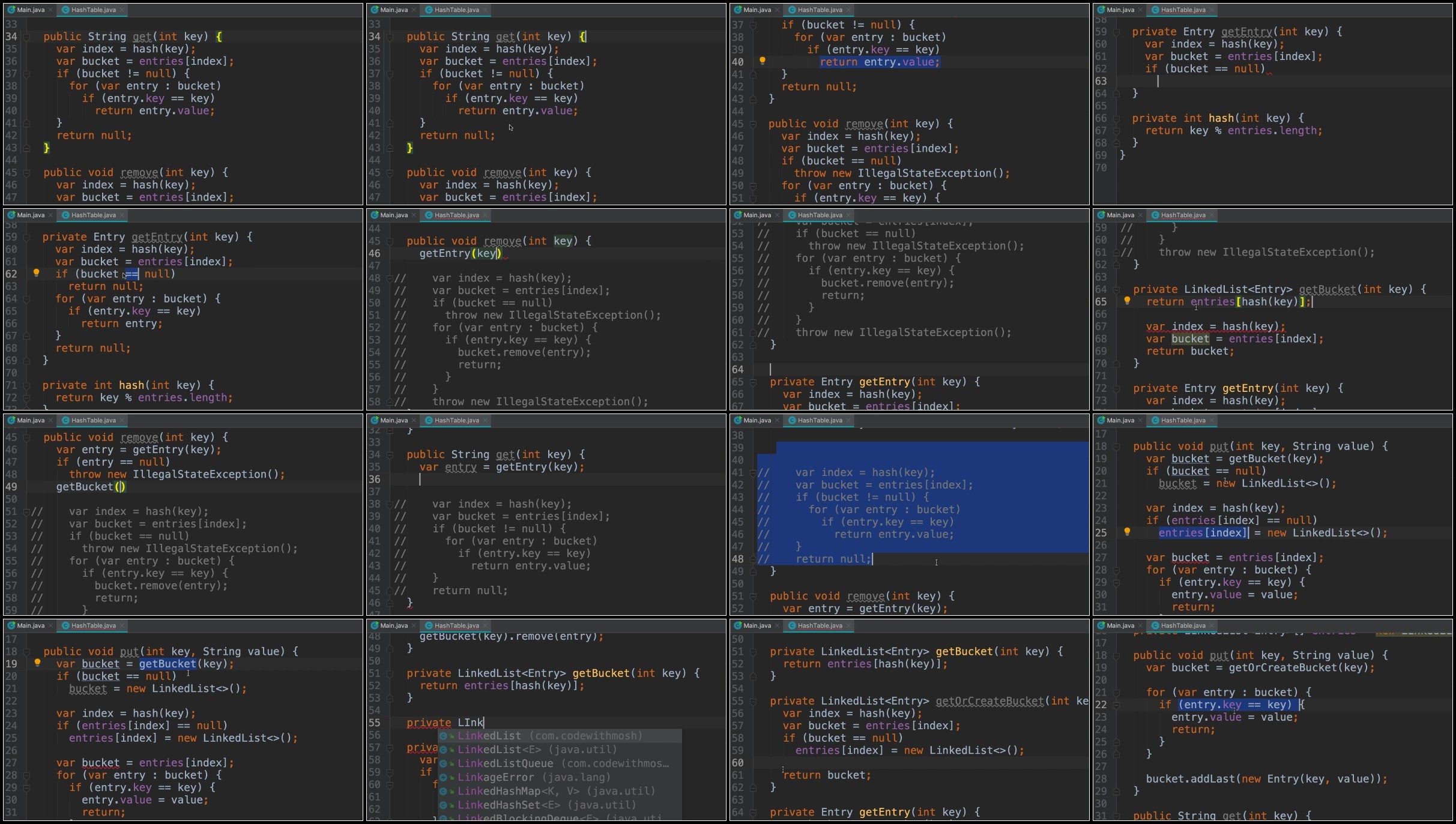Choose 'LinkedList<E> (java.util)' in the completion list
Viewport: 1456px width, 824px height.
(560, 750)
